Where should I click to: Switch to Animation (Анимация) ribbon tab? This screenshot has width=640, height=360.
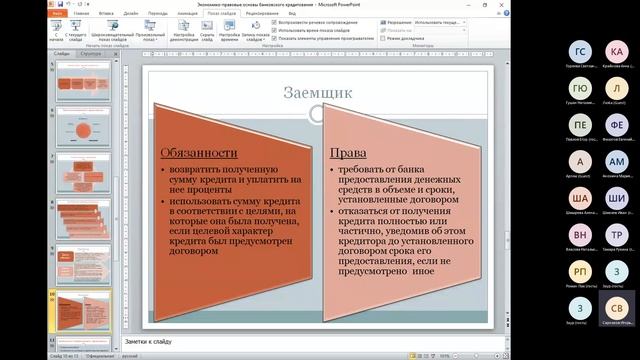point(187,13)
